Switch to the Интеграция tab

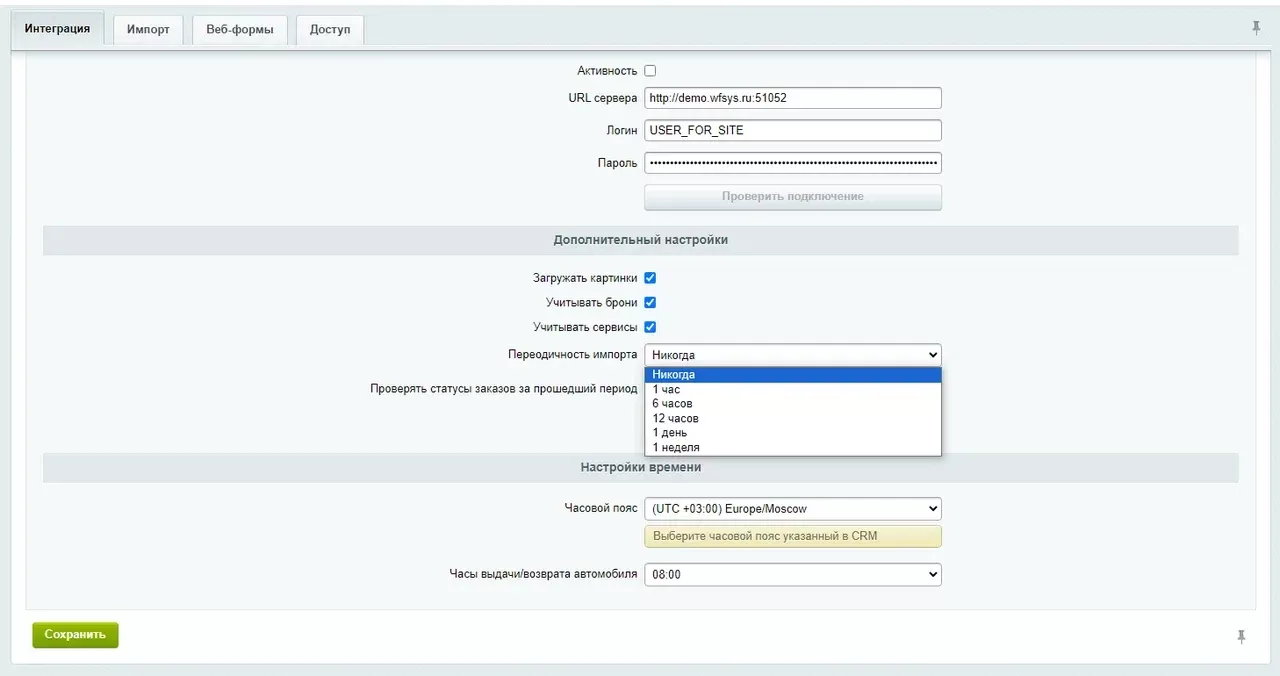(x=57, y=29)
